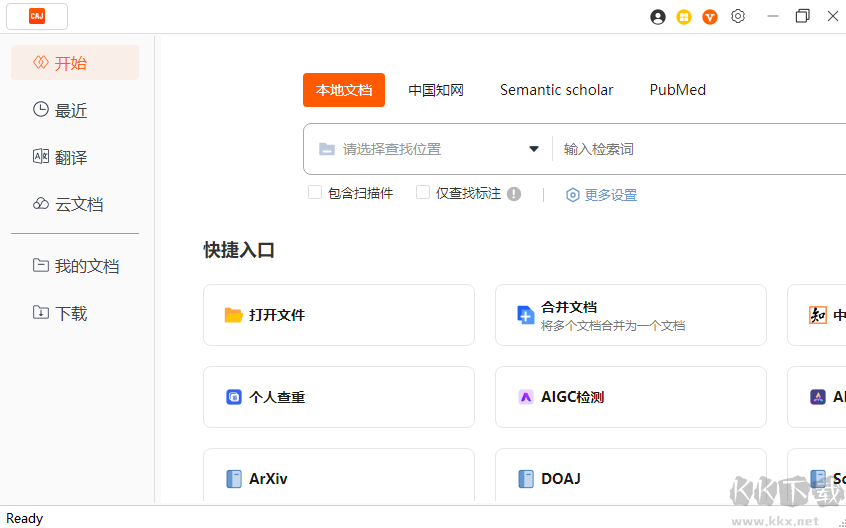
Task: Click the dark purple AI icon in the cut-off card
Action: coord(818,397)
